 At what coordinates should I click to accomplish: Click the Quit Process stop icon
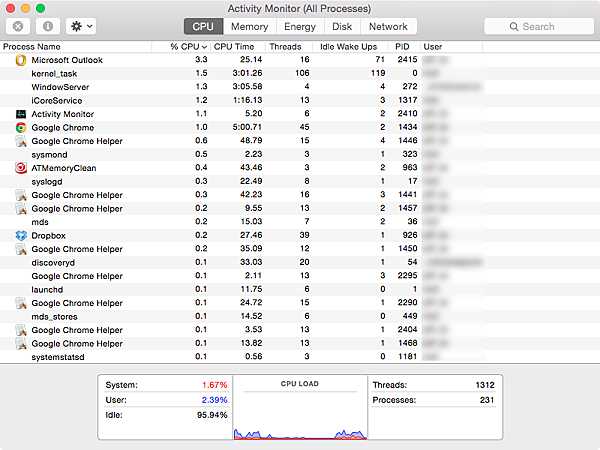(18, 26)
